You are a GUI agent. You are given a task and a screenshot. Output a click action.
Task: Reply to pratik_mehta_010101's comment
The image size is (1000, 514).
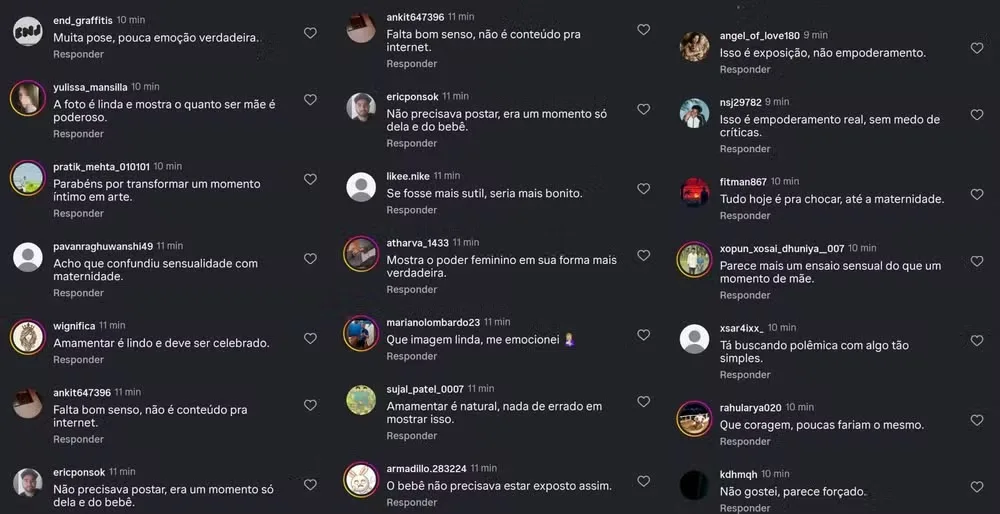(x=78, y=214)
